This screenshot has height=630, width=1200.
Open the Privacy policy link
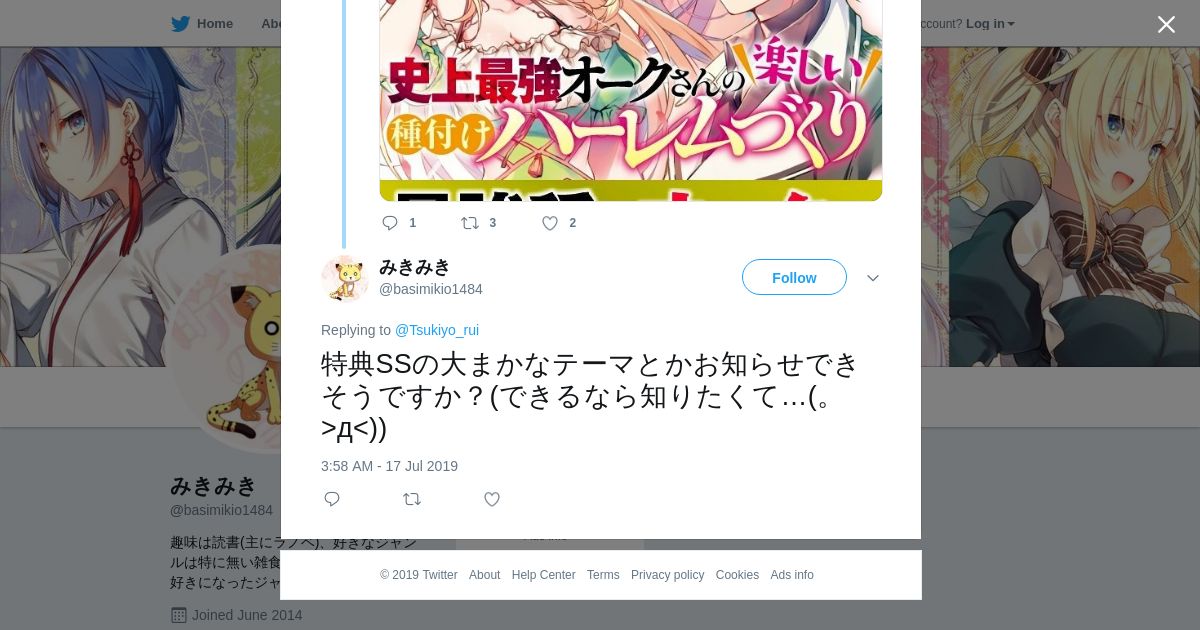(x=667, y=575)
